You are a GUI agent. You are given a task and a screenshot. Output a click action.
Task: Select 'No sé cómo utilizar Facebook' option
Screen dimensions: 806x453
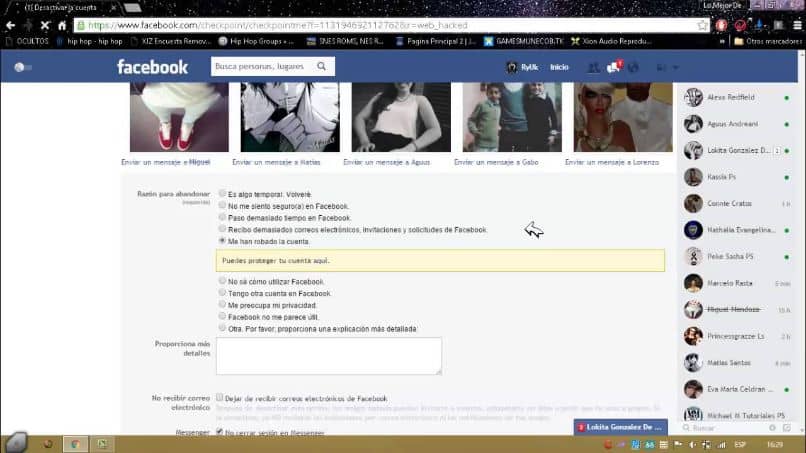pyautogui.click(x=222, y=281)
